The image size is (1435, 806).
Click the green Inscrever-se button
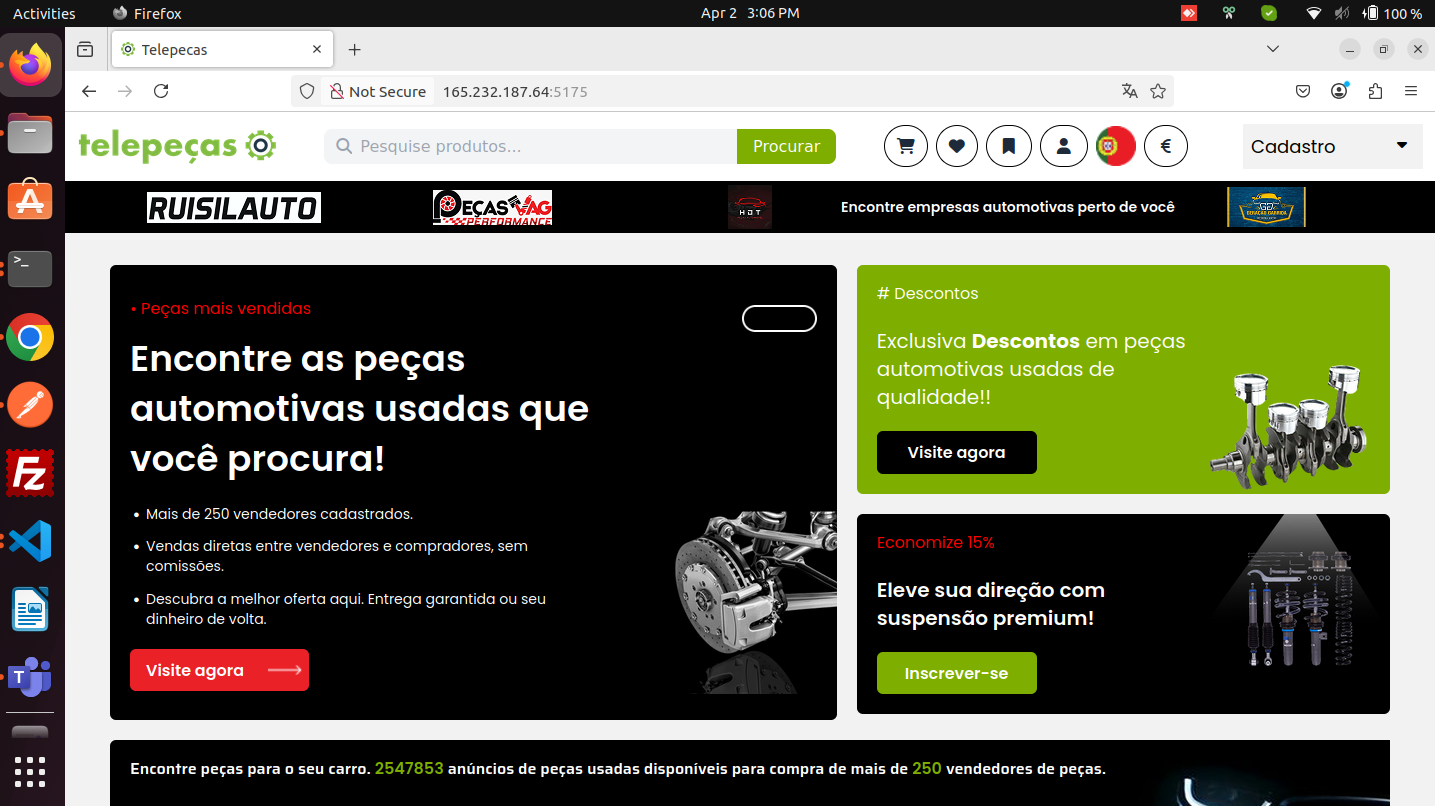[x=956, y=673]
